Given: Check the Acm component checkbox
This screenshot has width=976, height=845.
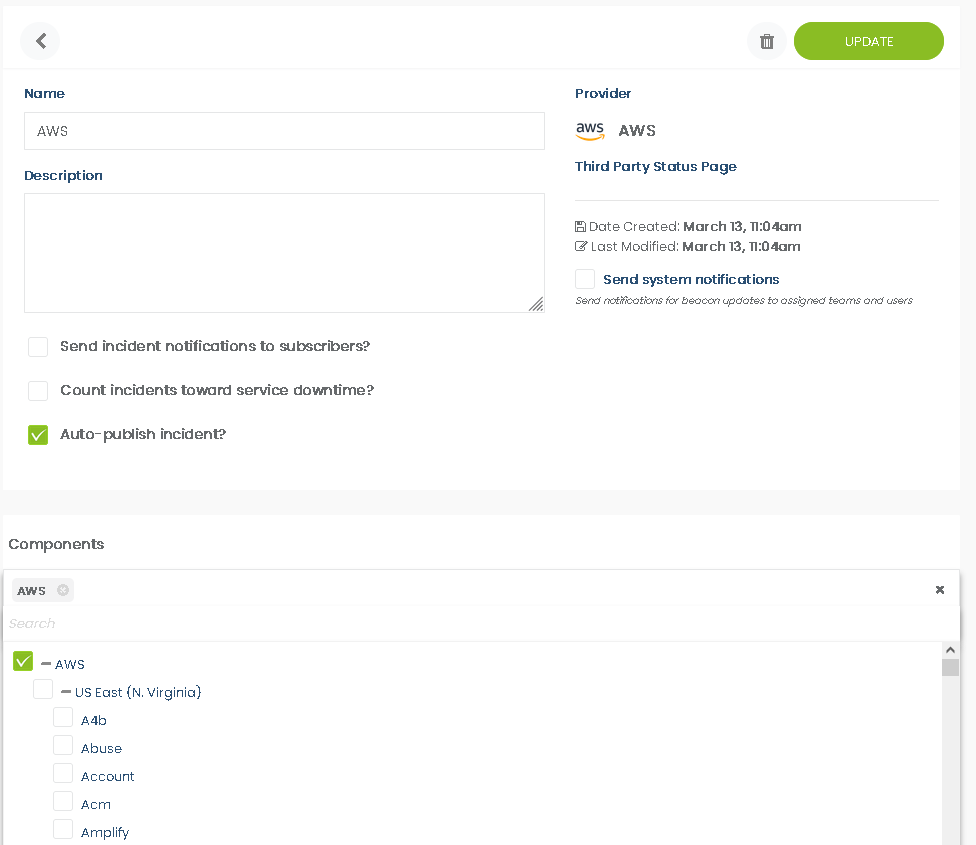Looking at the screenshot, I should pyautogui.click(x=63, y=801).
